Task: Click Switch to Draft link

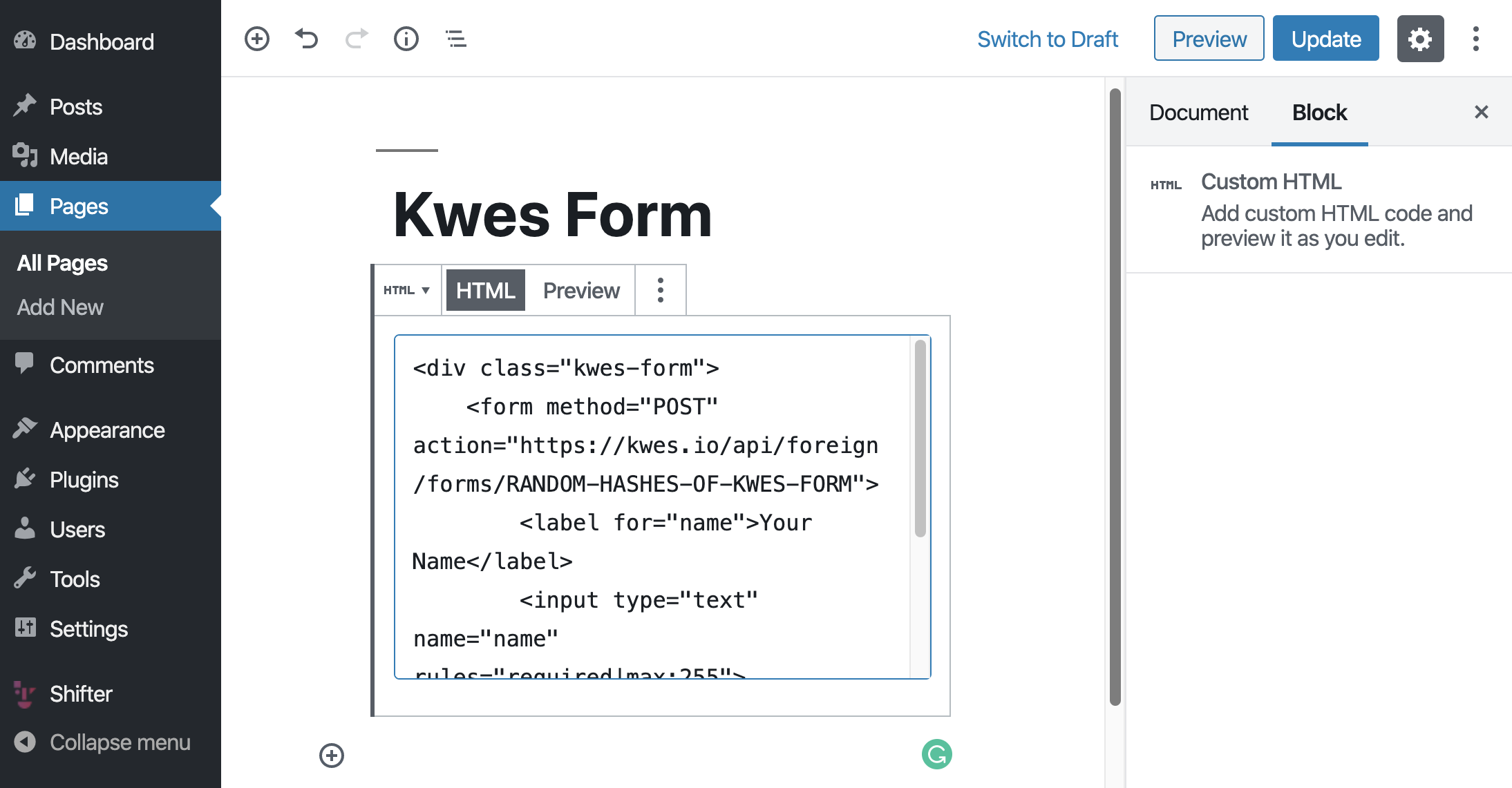Action: (x=1048, y=39)
